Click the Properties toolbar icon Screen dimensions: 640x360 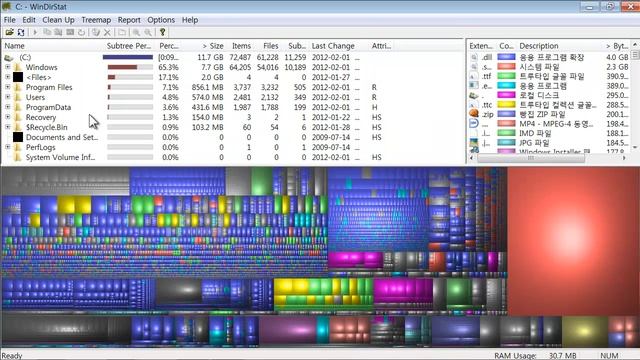tap(122, 32)
